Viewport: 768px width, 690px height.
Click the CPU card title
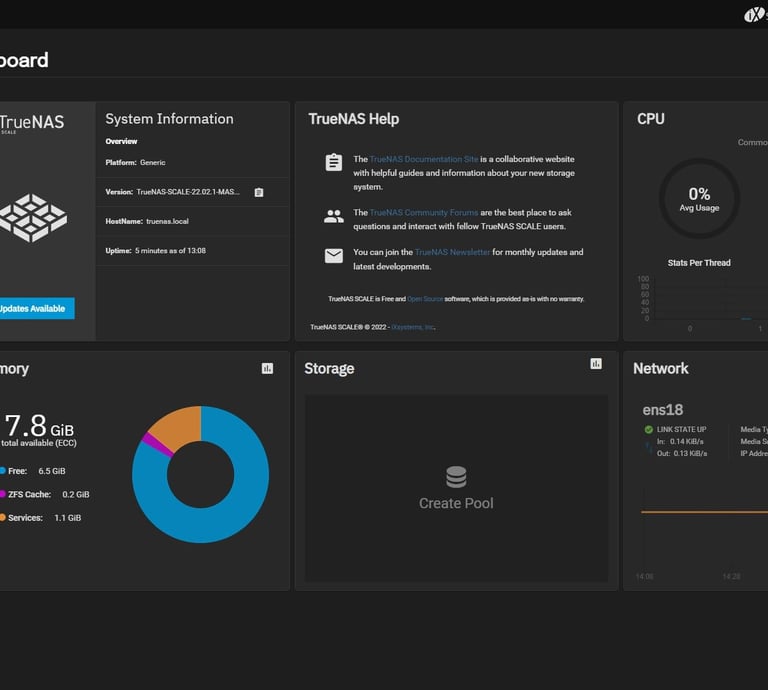(x=651, y=119)
